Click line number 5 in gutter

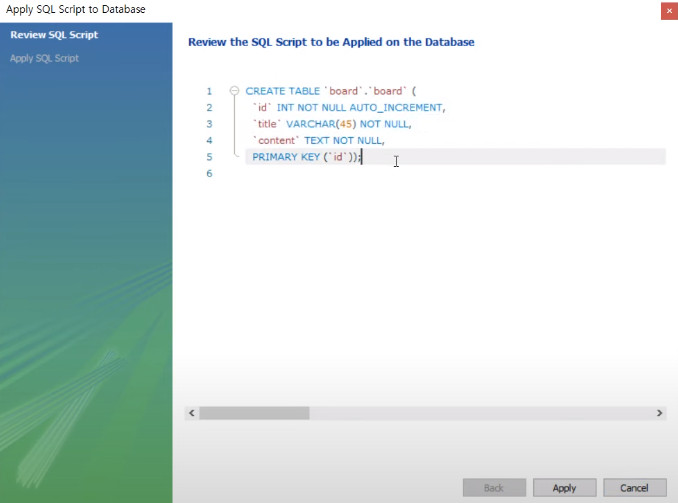(209, 157)
